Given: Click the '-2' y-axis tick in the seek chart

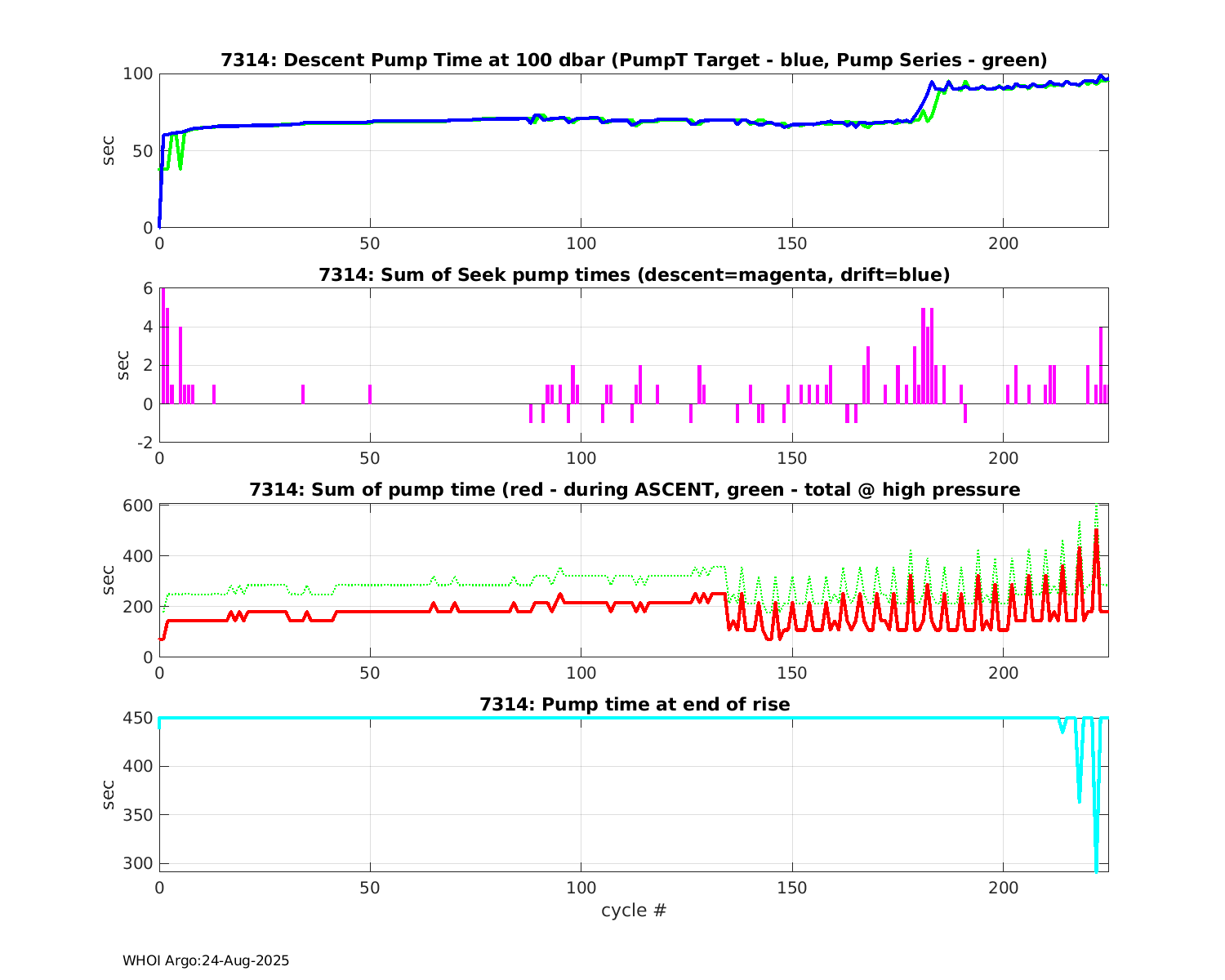Looking at the screenshot, I should click(143, 443).
